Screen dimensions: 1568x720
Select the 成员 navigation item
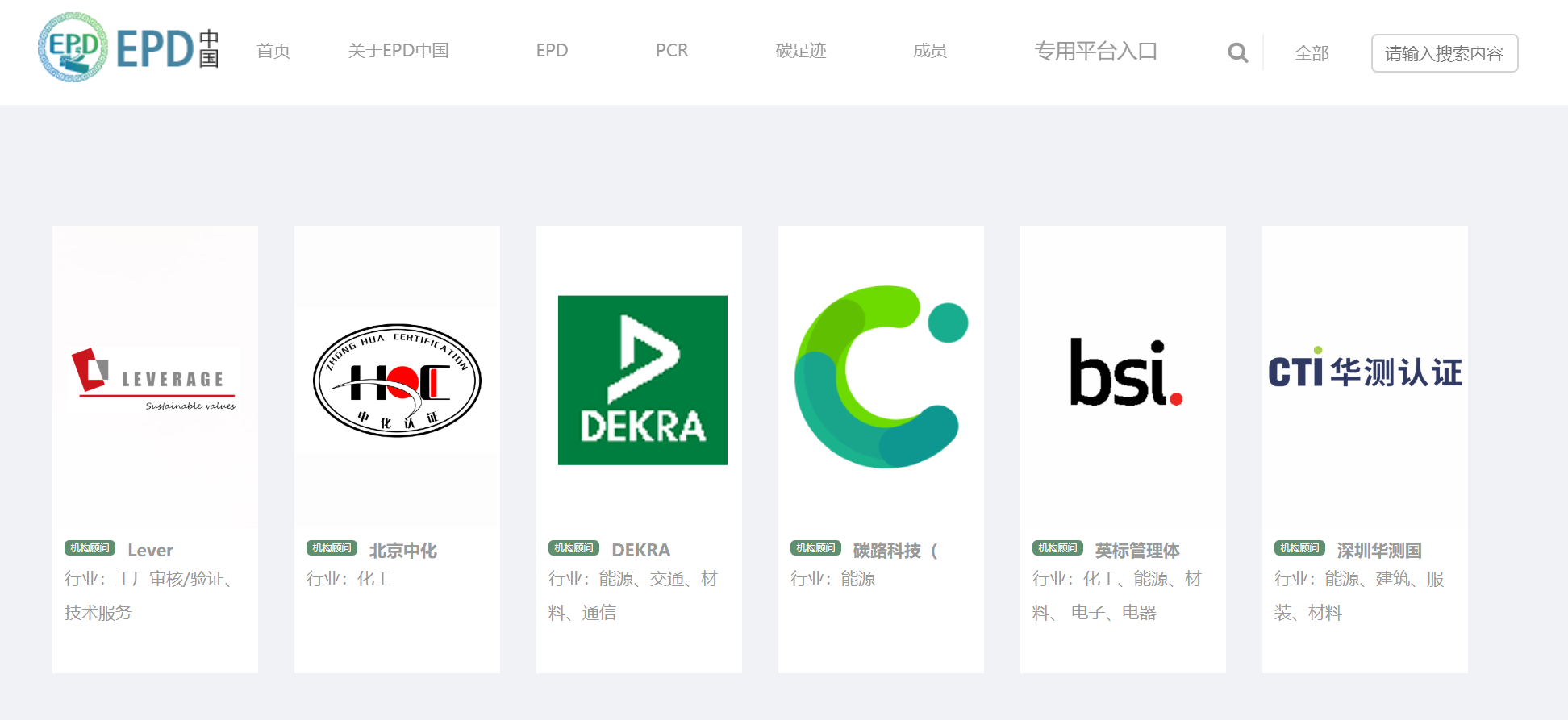pos(930,51)
